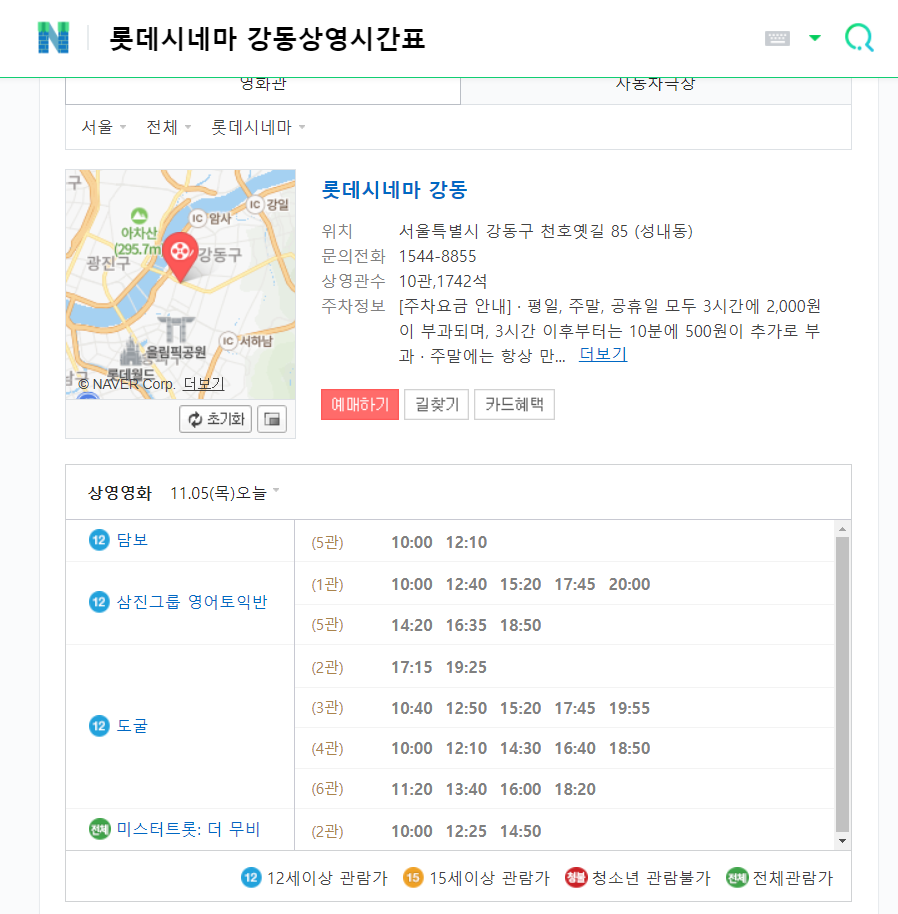This screenshot has height=914, width=898.
Task: Click the address 서울특별시 강동구 천호옛길 85
Action: (x=545, y=231)
